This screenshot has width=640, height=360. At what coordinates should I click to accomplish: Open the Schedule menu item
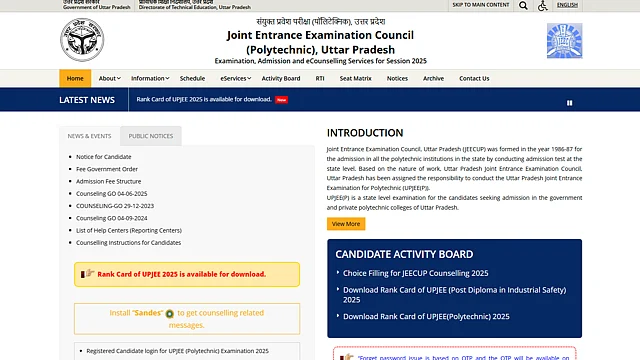(192, 78)
